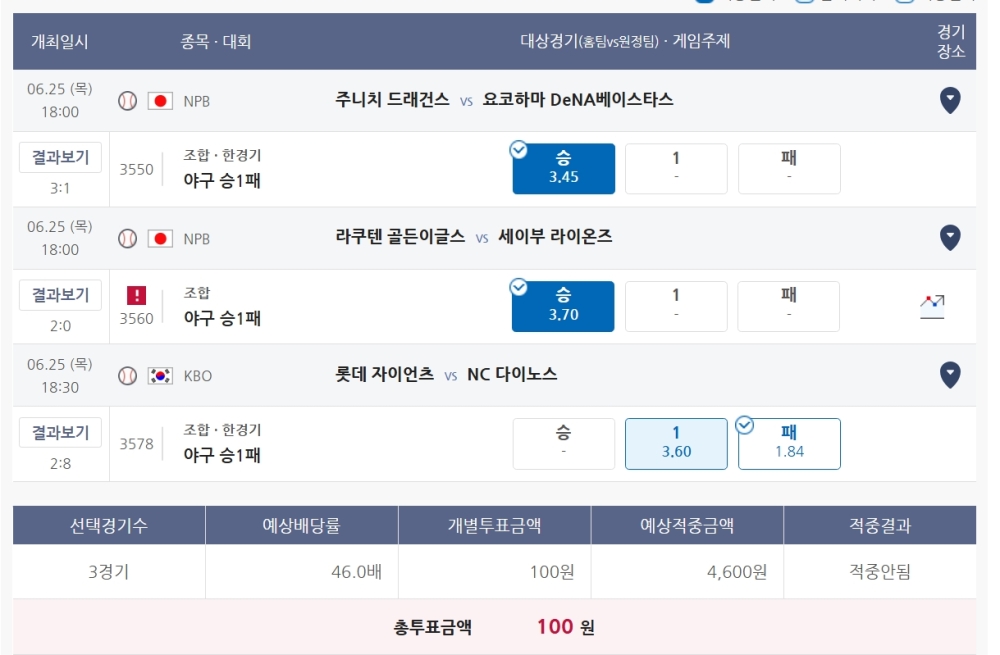Click the Japan flag on the first NPB row
Screen dimensions: 1000x655
click(160, 101)
